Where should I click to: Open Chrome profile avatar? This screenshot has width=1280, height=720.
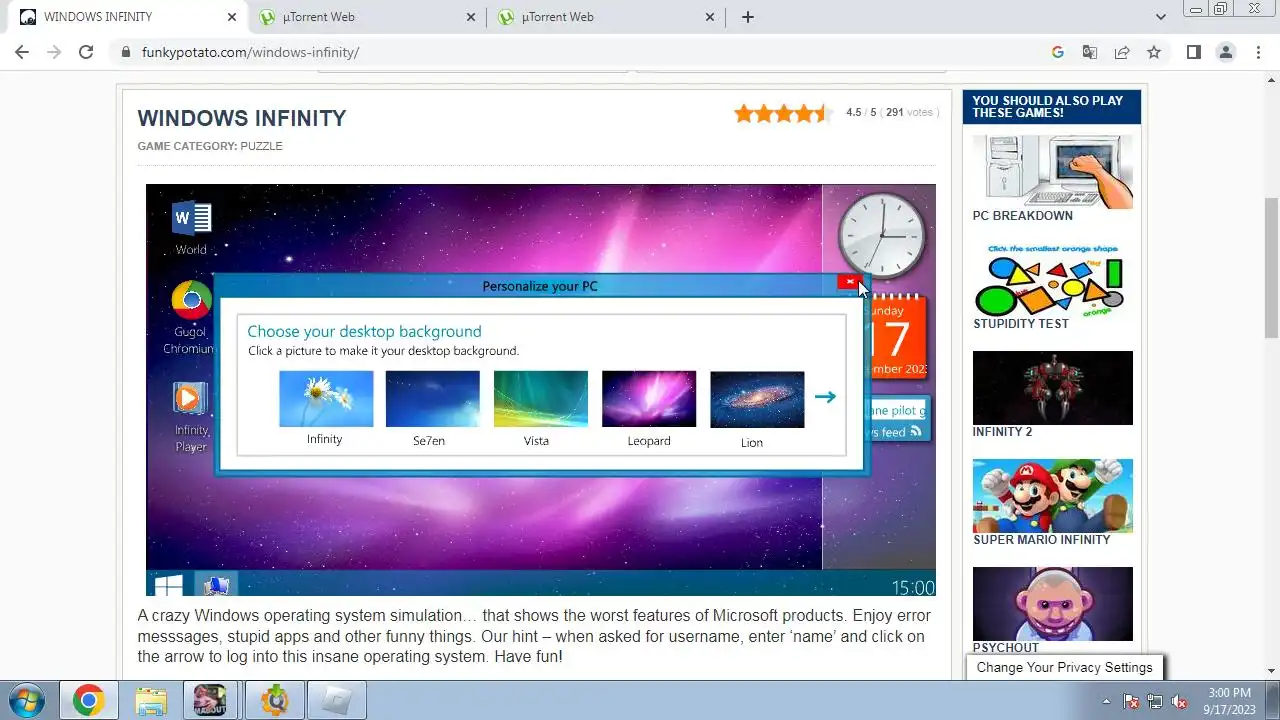1226,52
